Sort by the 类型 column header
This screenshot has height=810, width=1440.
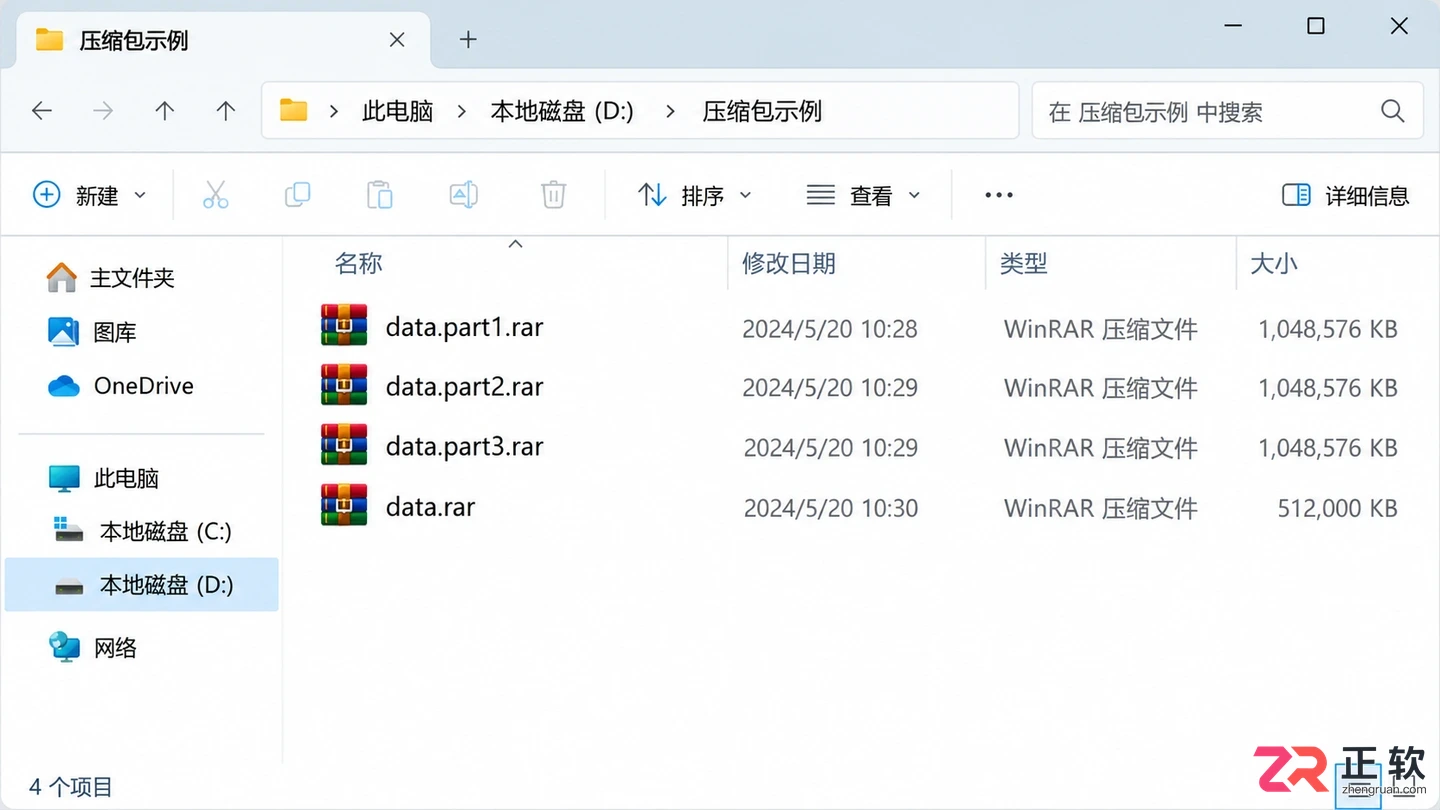point(1023,263)
